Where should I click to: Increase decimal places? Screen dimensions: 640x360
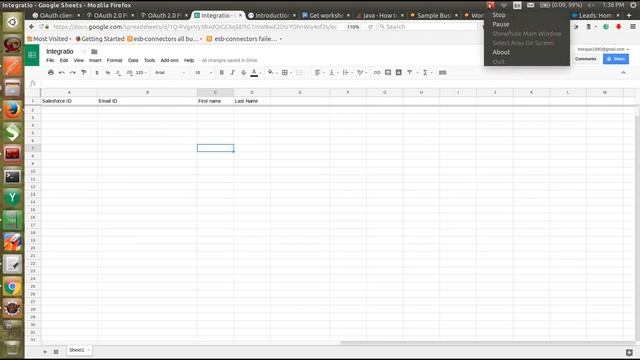click(129, 72)
